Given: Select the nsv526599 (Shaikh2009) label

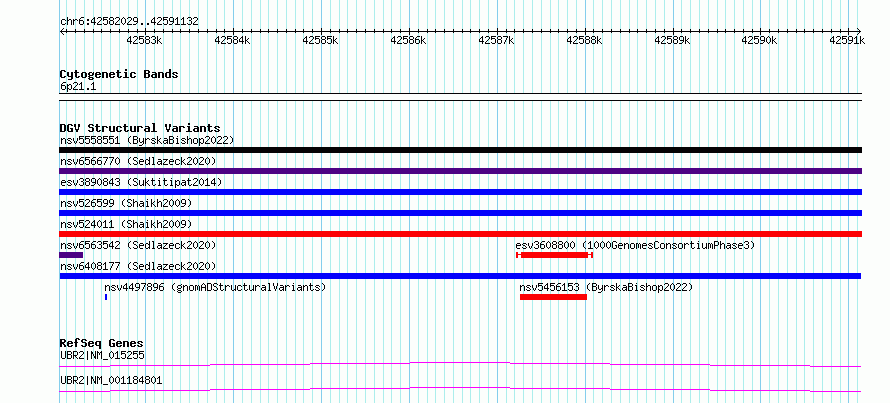Looking at the screenshot, I should 126,203.
